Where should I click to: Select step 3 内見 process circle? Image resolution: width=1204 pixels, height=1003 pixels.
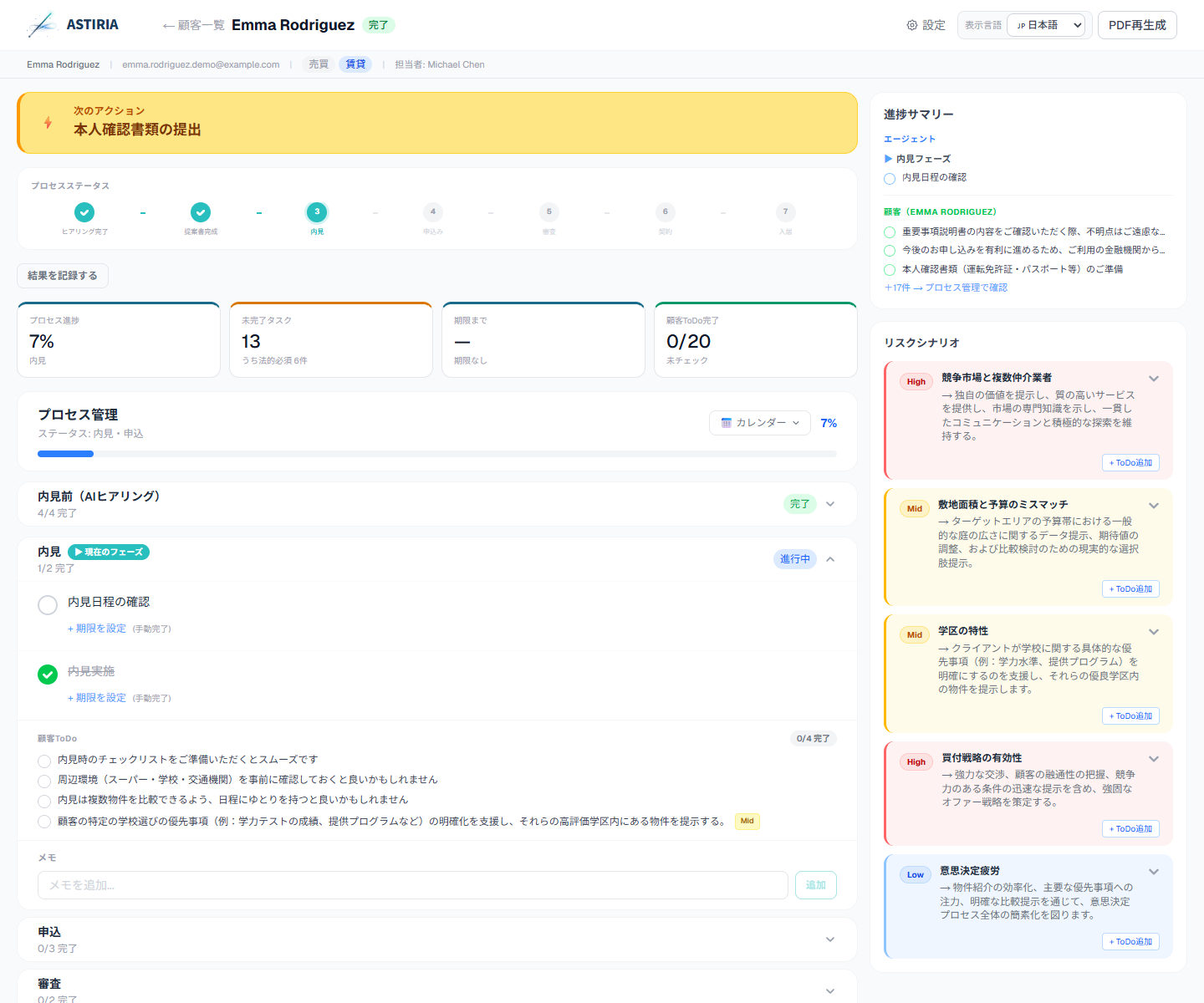(x=317, y=212)
